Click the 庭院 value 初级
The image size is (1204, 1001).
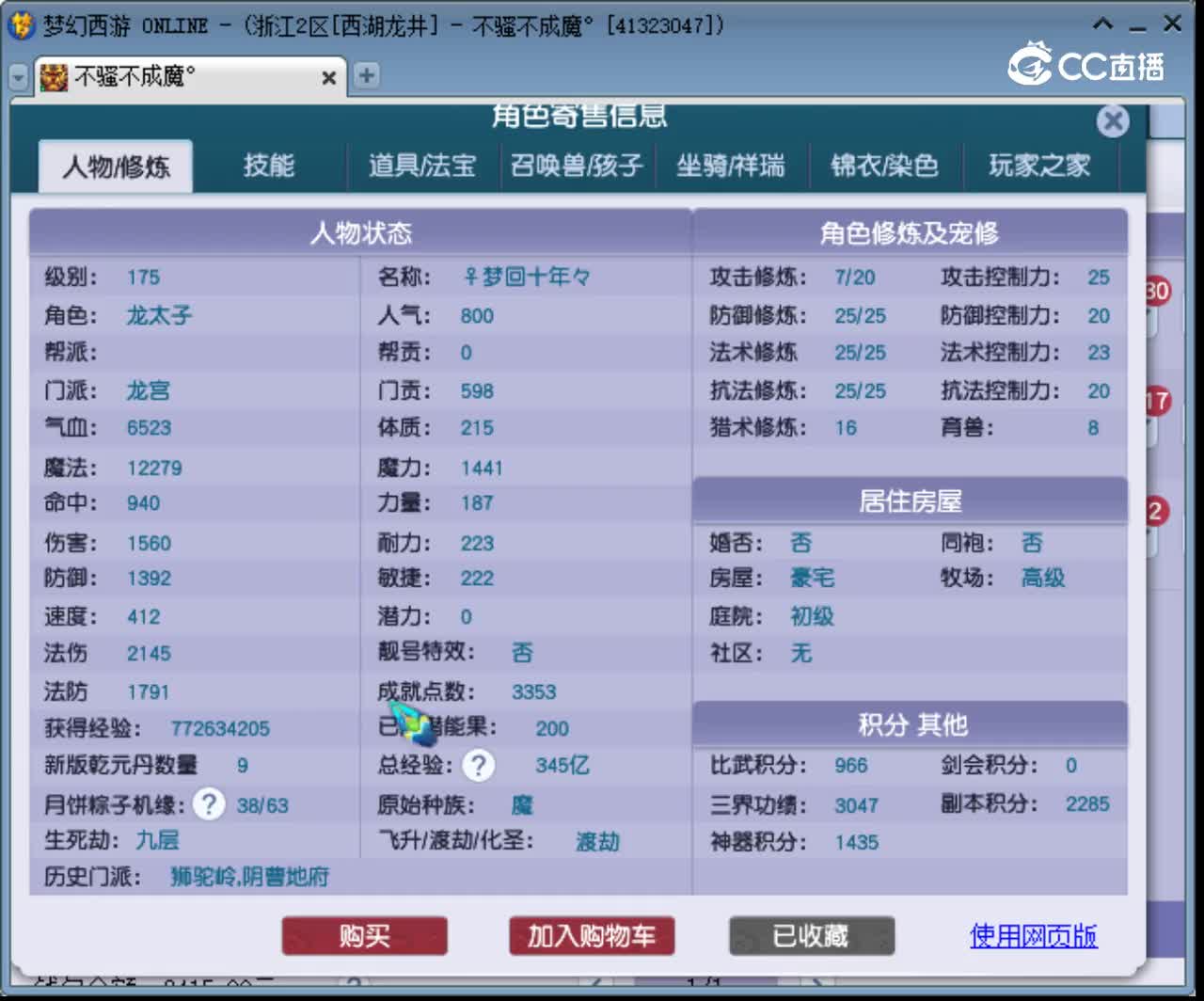pos(812,616)
